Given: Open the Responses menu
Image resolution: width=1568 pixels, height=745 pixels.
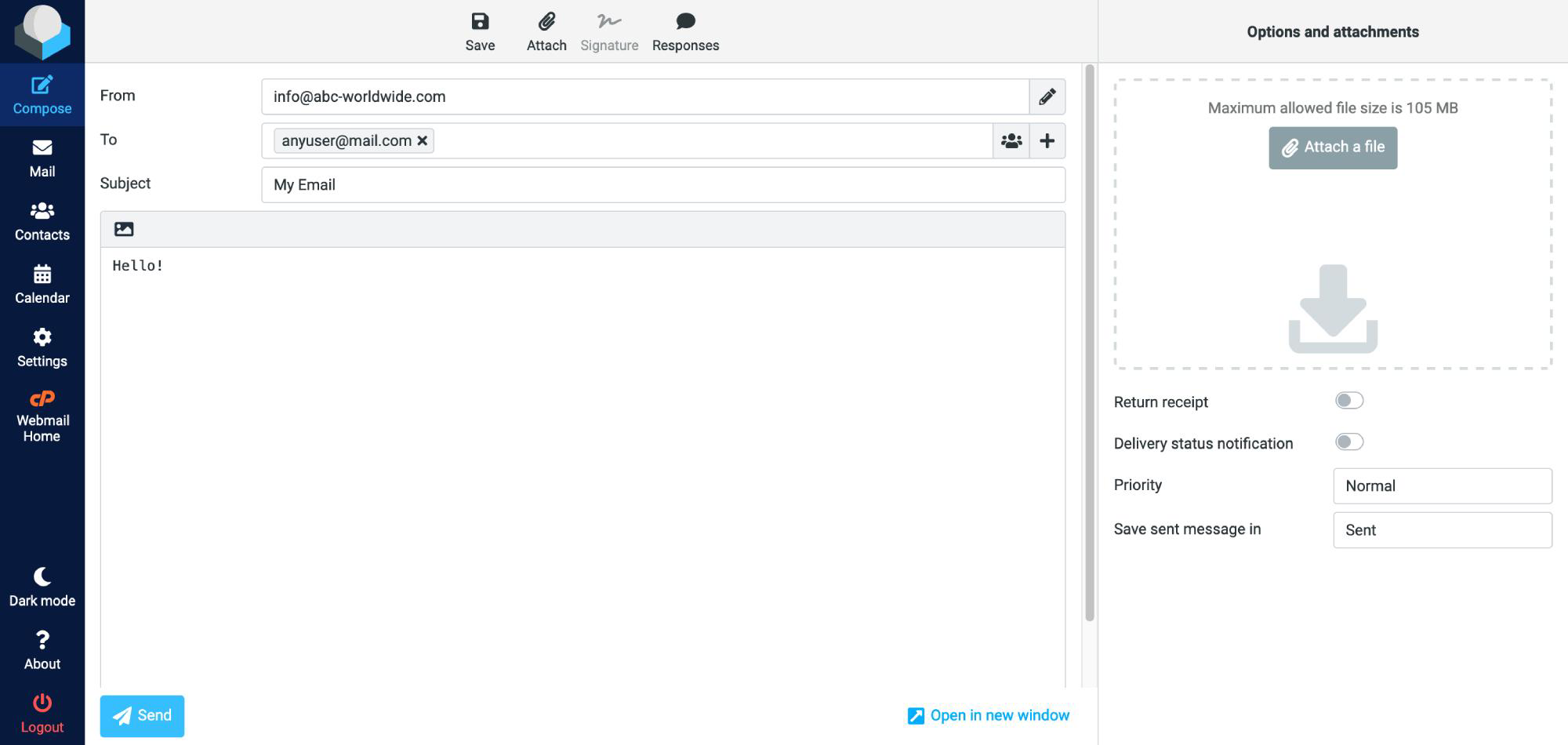Looking at the screenshot, I should coord(685,32).
